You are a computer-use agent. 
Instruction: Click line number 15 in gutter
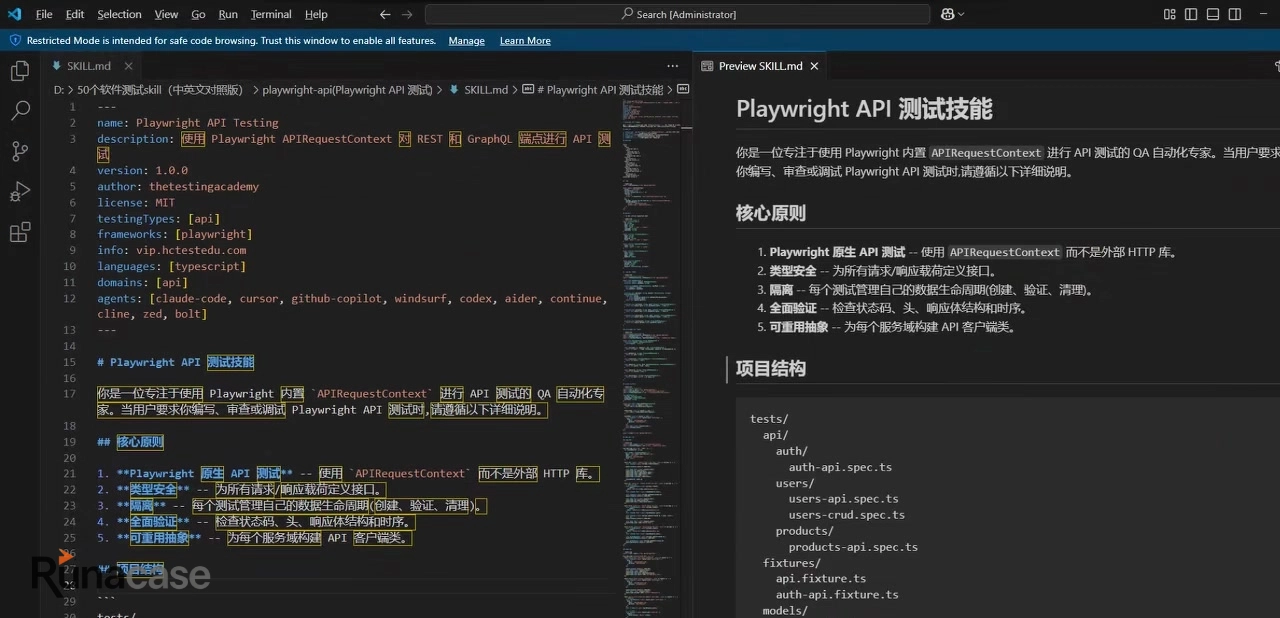pos(69,362)
